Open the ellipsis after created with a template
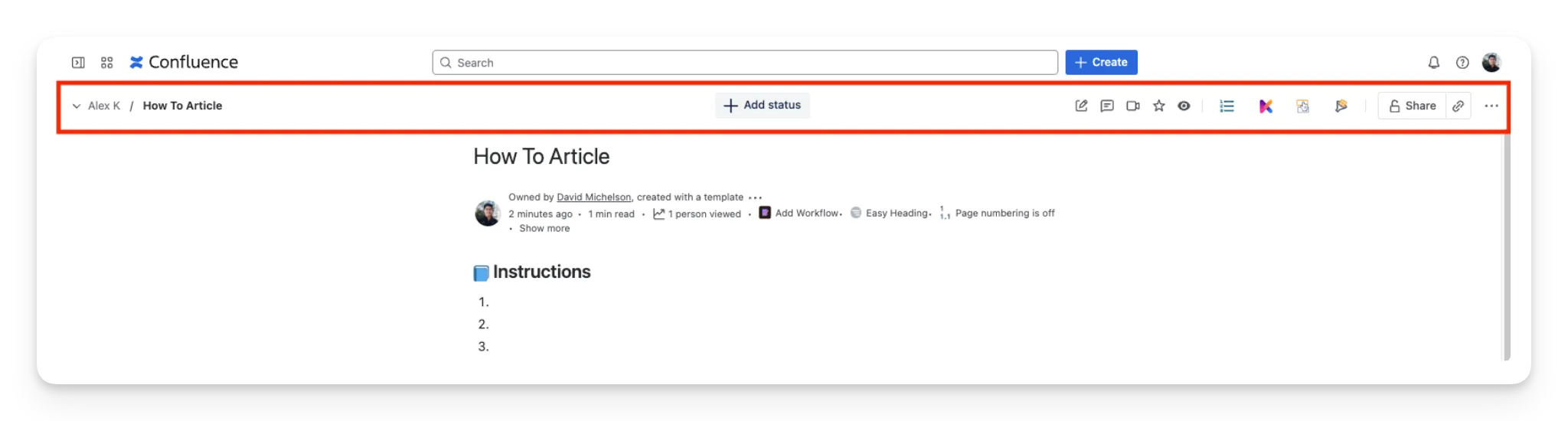The width and height of the screenshot is (1568, 421). [x=755, y=197]
